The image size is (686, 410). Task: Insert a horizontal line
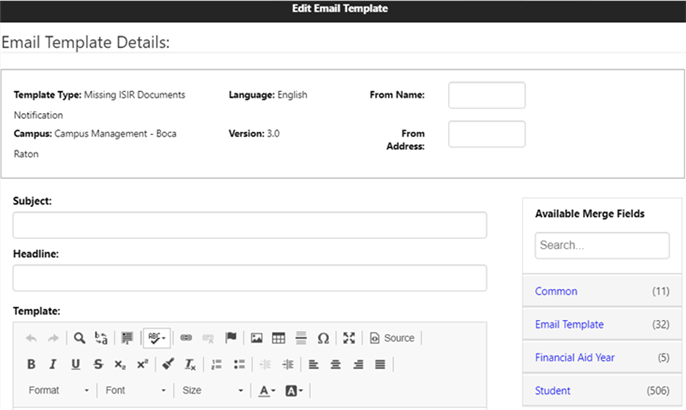coord(301,338)
